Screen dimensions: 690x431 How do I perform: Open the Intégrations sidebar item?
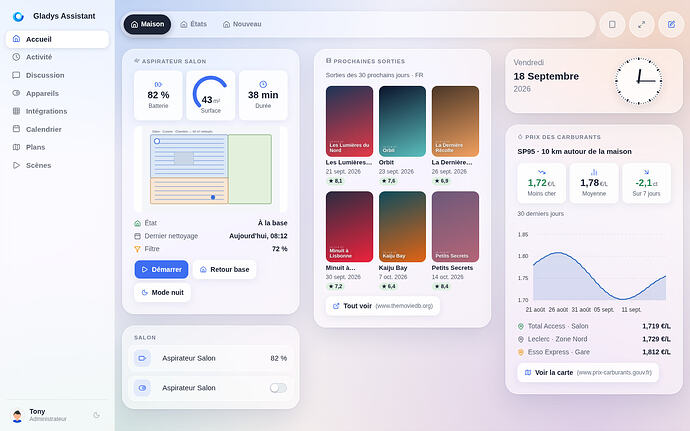point(57,111)
